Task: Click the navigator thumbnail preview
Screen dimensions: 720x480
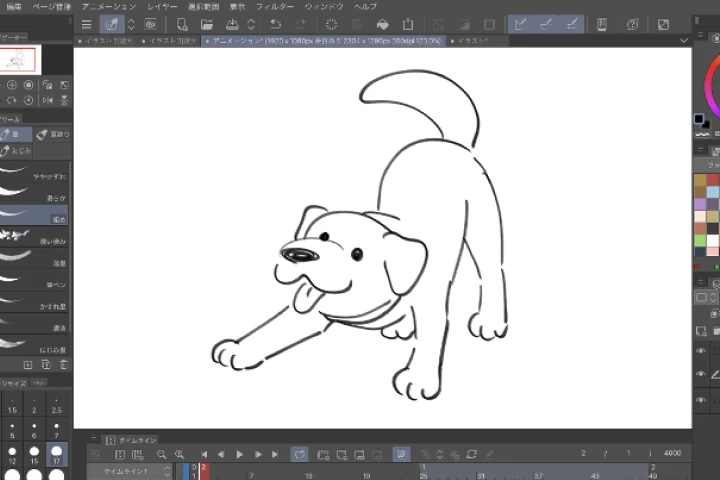Action: (x=18, y=60)
